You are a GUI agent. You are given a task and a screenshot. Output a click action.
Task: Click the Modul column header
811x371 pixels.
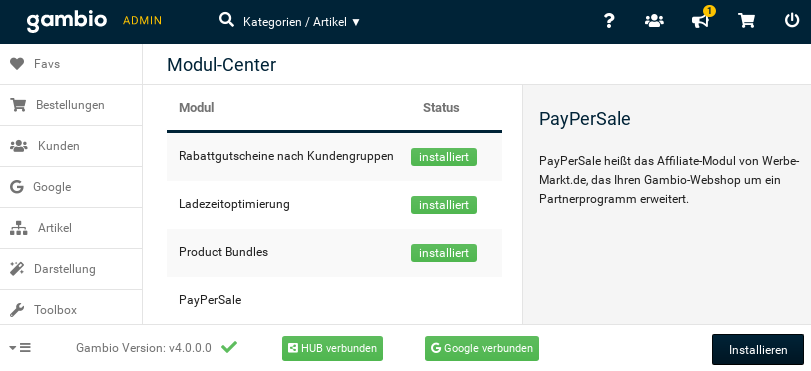[x=197, y=108]
